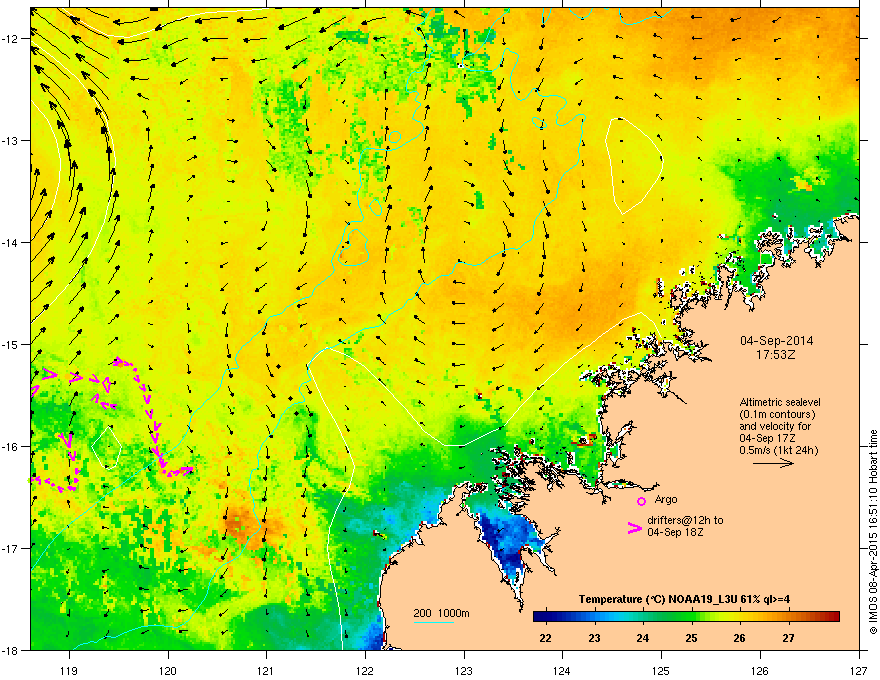Click the latitude axis label -16
Viewport: 880px width, 680px height.
tap(11, 447)
